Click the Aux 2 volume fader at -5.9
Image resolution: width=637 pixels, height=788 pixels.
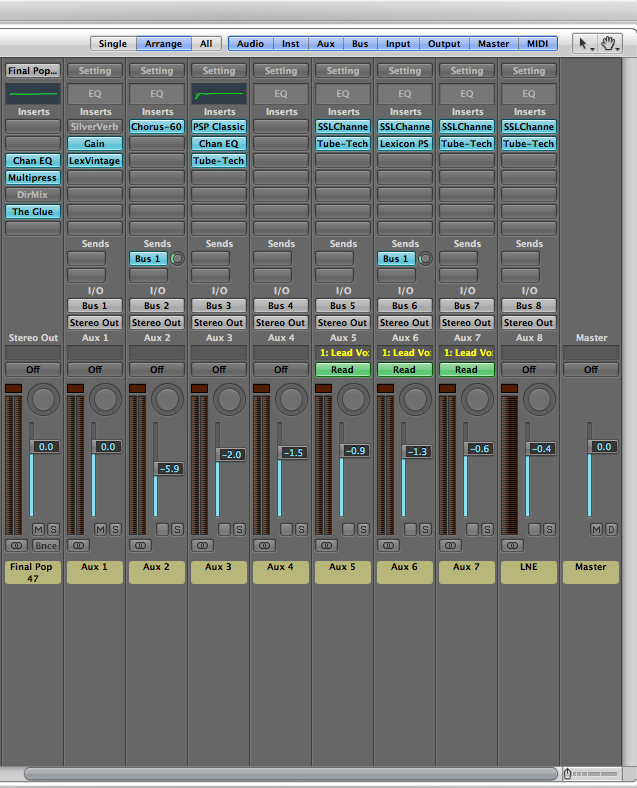(170, 469)
